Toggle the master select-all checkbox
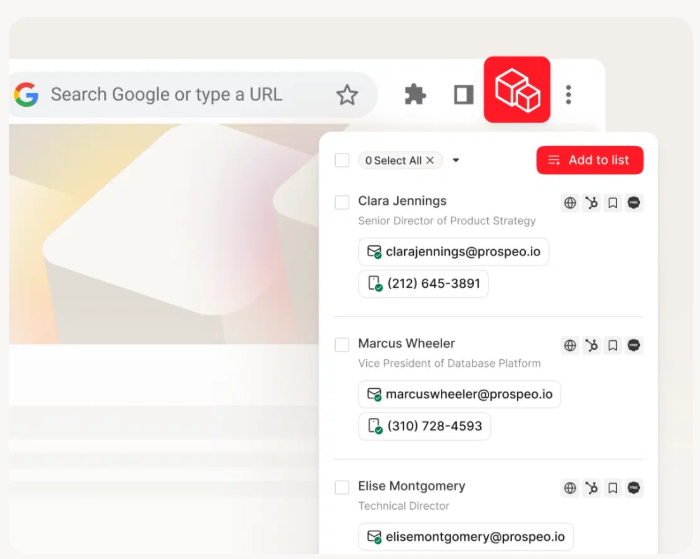Image resolution: width=700 pixels, height=559 pixels. click(x=342, y=160)
